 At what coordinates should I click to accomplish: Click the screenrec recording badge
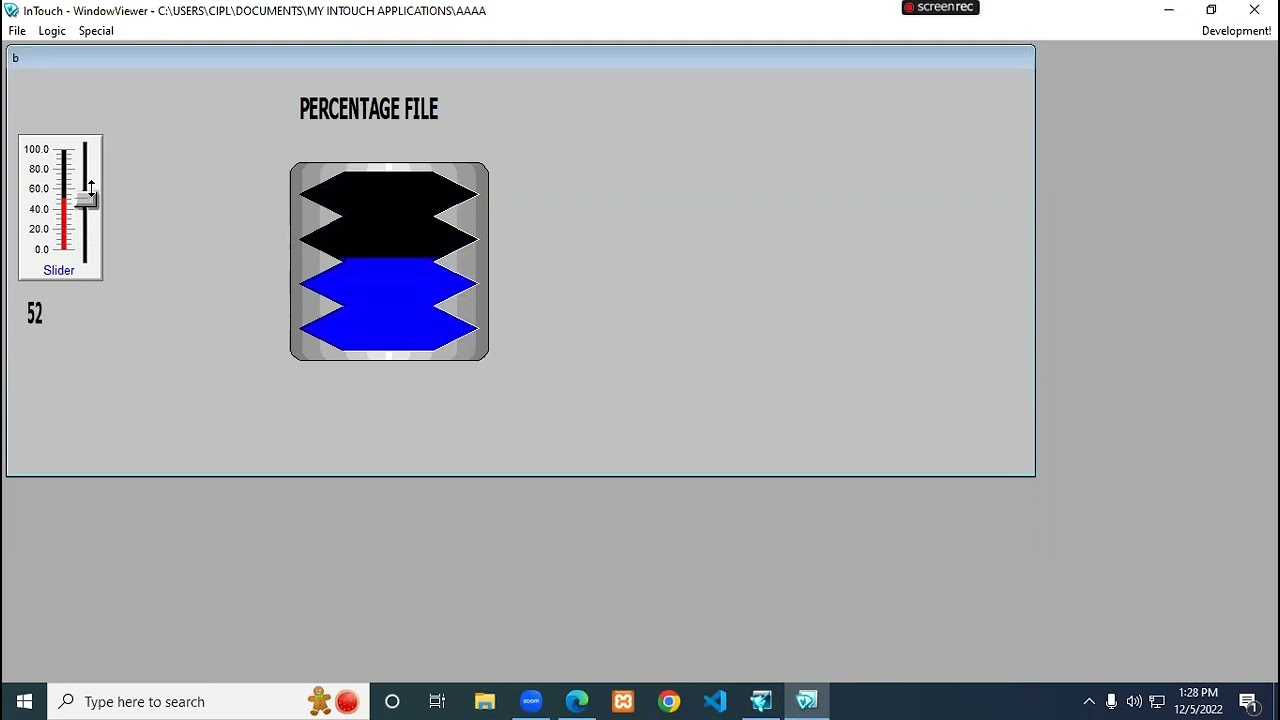click(x=940, y=7)
